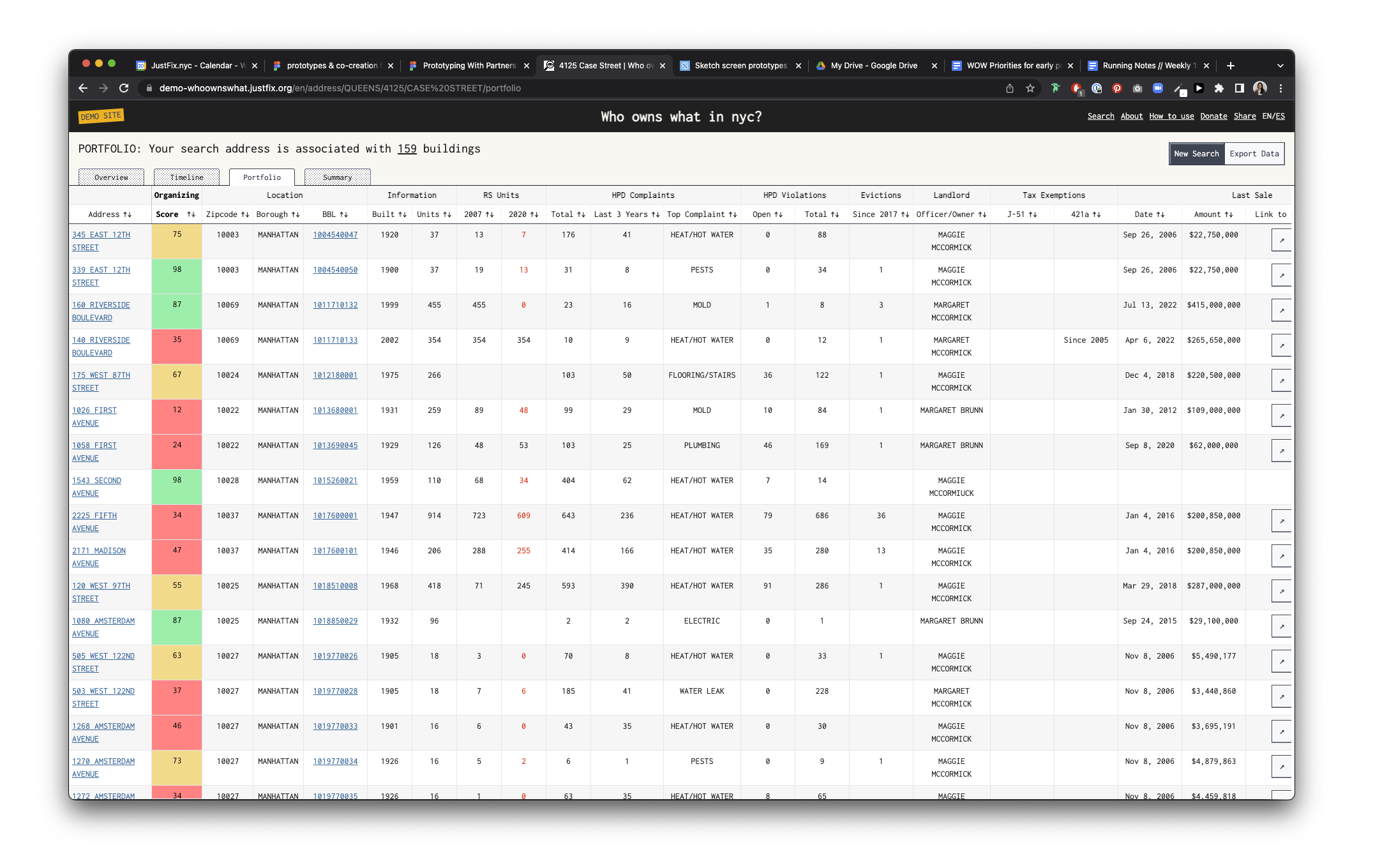Sort table by Organizing Score column
The width and height of the screenshot is (1389, 868).
191,214
